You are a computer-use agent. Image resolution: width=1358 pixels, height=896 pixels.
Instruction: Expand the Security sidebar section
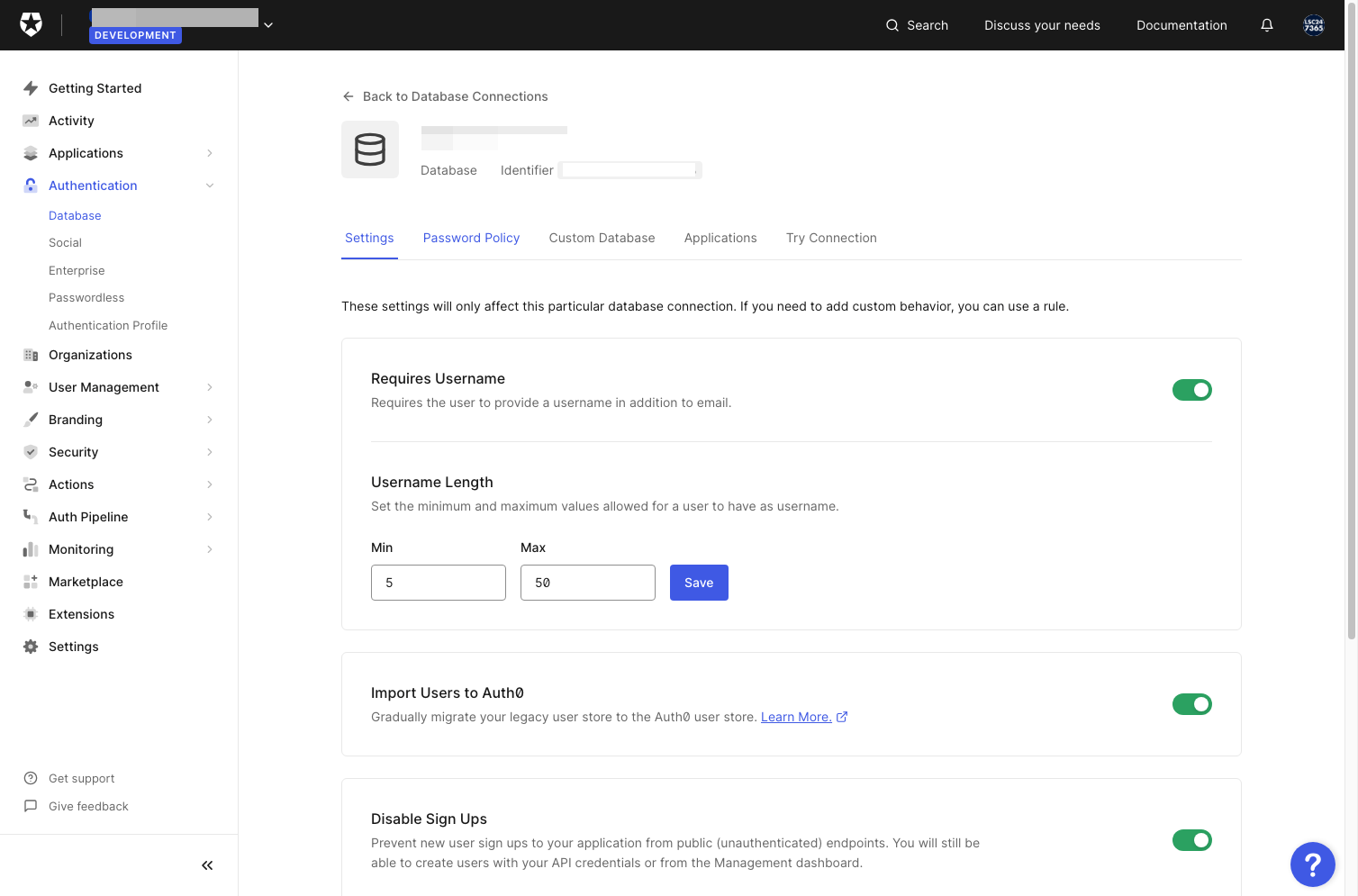pos(210,452)
